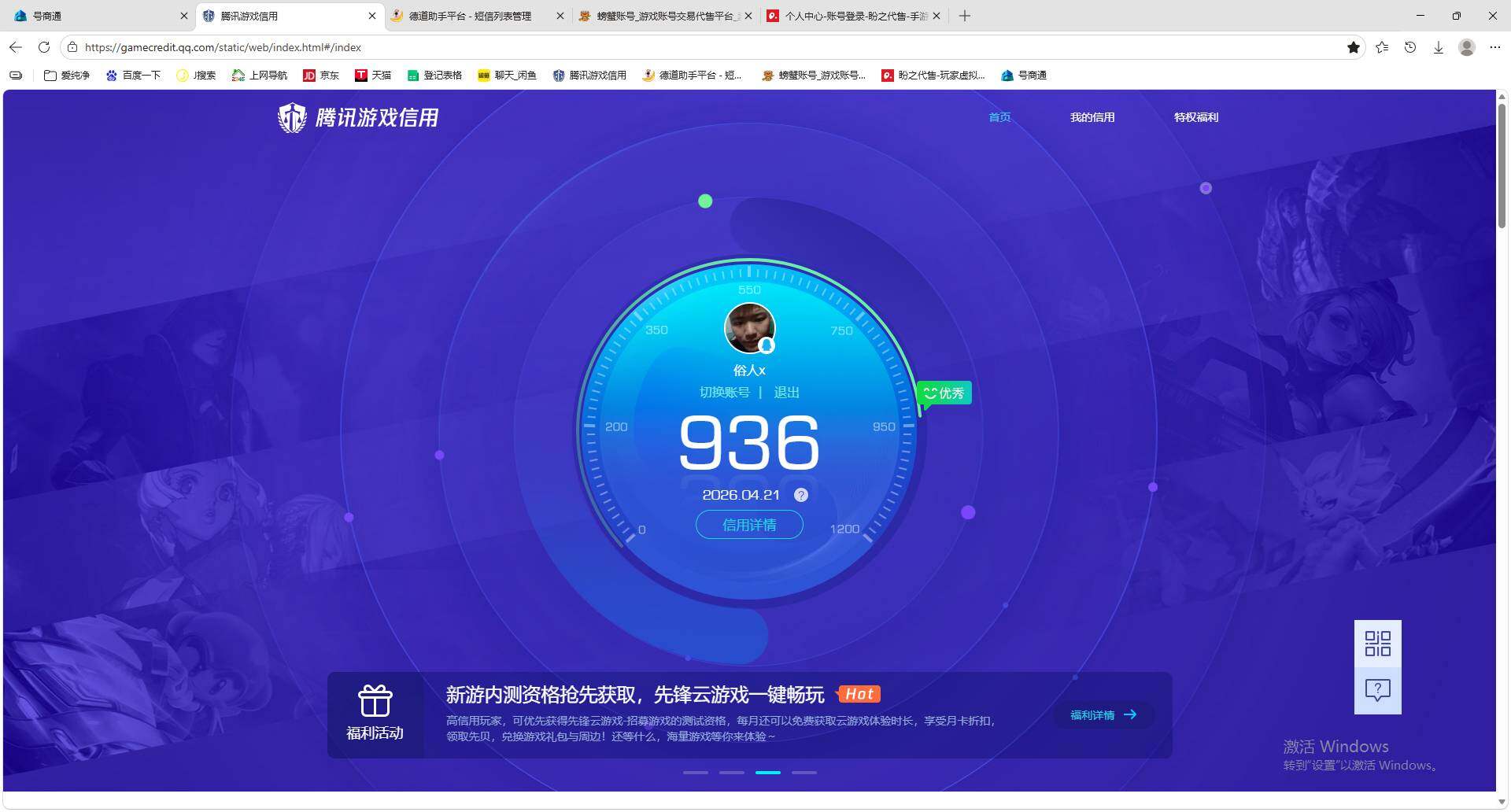
Task: Click the user avatar photo on gauge
Action: tap(749, 328)
